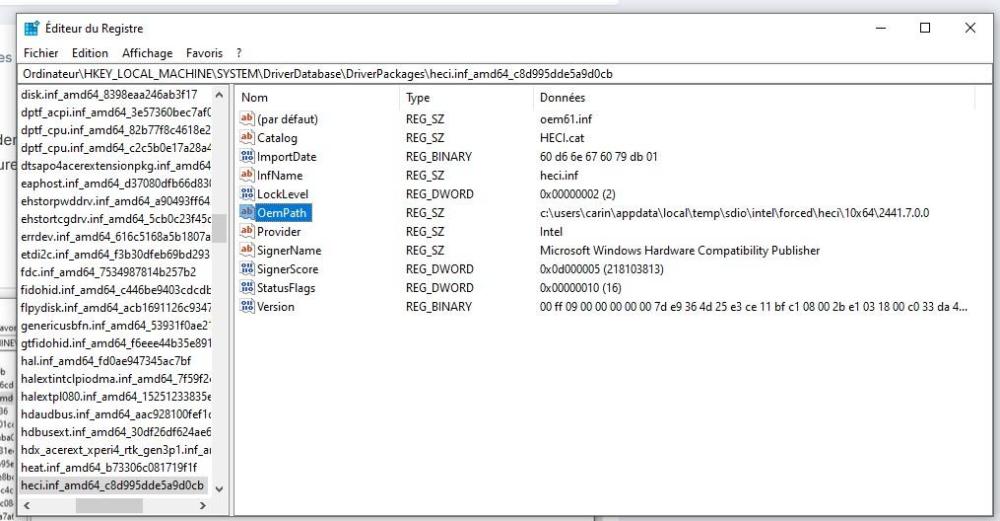Click the oem61.inf data value
The height and width of the screenshot is (521, 1000).
[566, 119]
